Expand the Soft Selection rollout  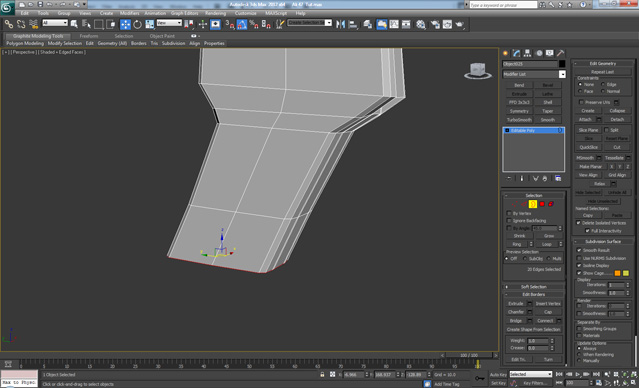pyautogui.click(x=533, y=287)
